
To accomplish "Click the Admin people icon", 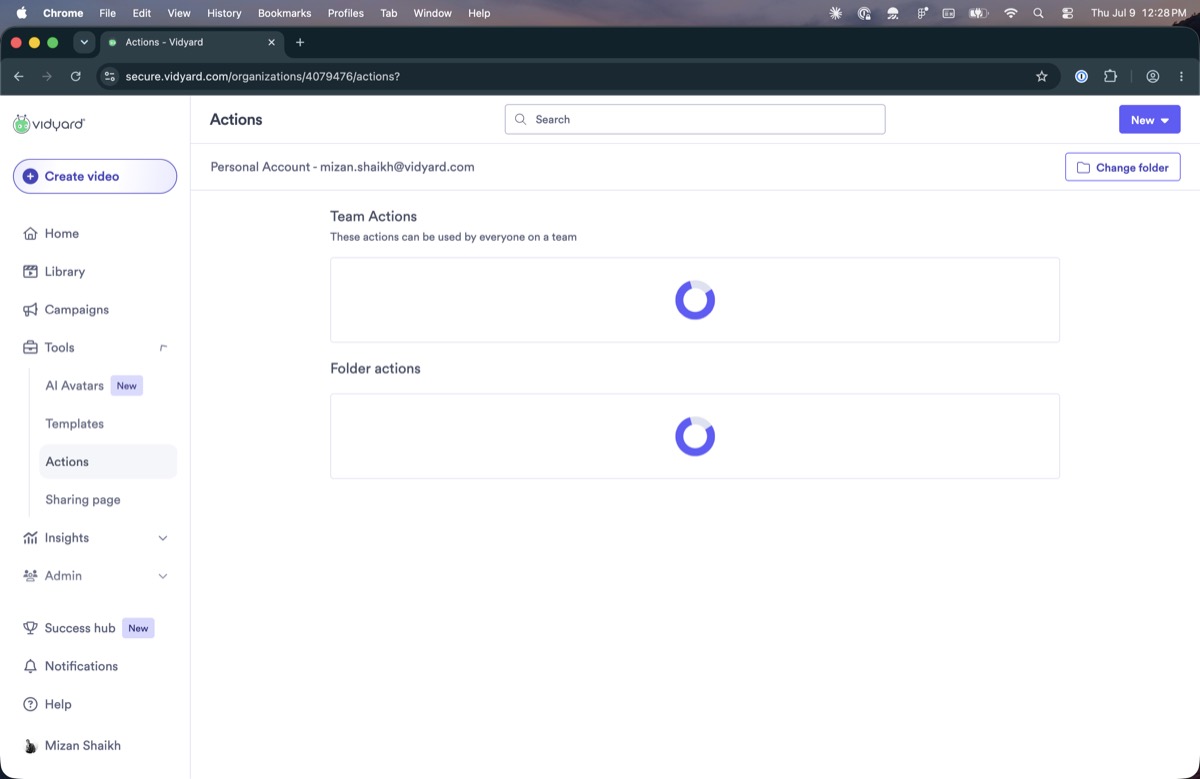I will click(30, 576).
